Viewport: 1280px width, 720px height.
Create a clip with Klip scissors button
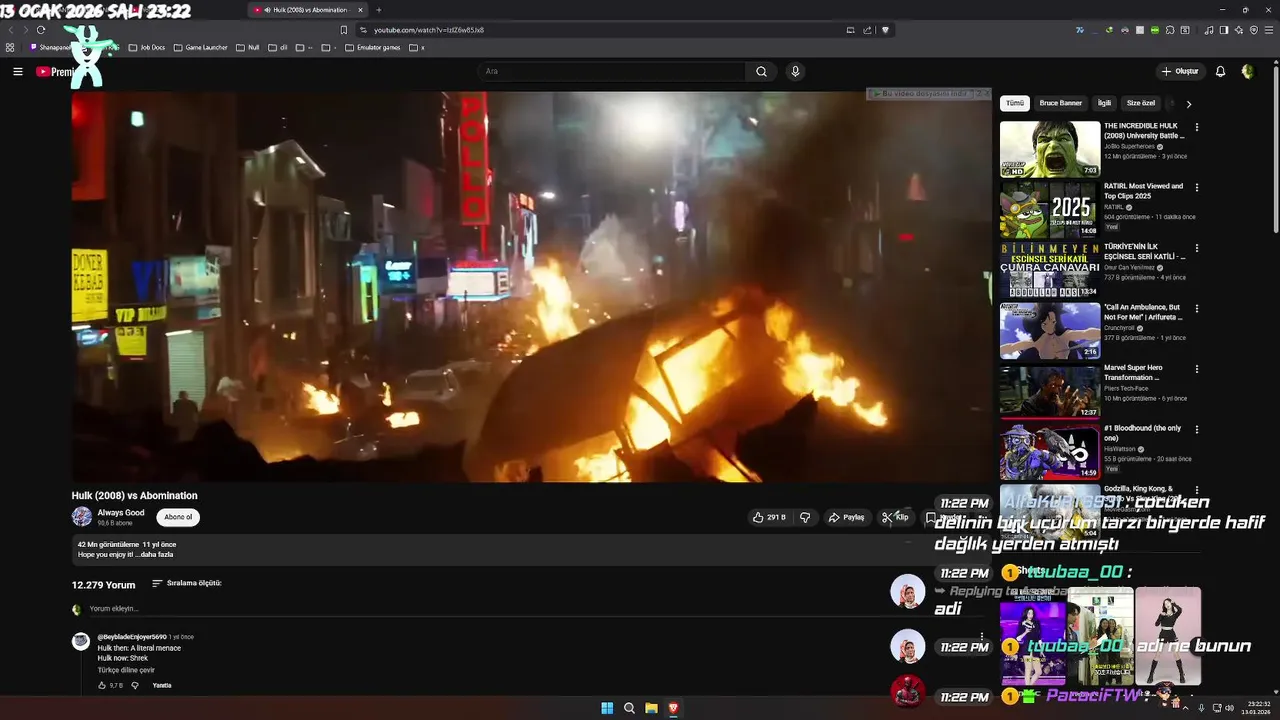895,517
